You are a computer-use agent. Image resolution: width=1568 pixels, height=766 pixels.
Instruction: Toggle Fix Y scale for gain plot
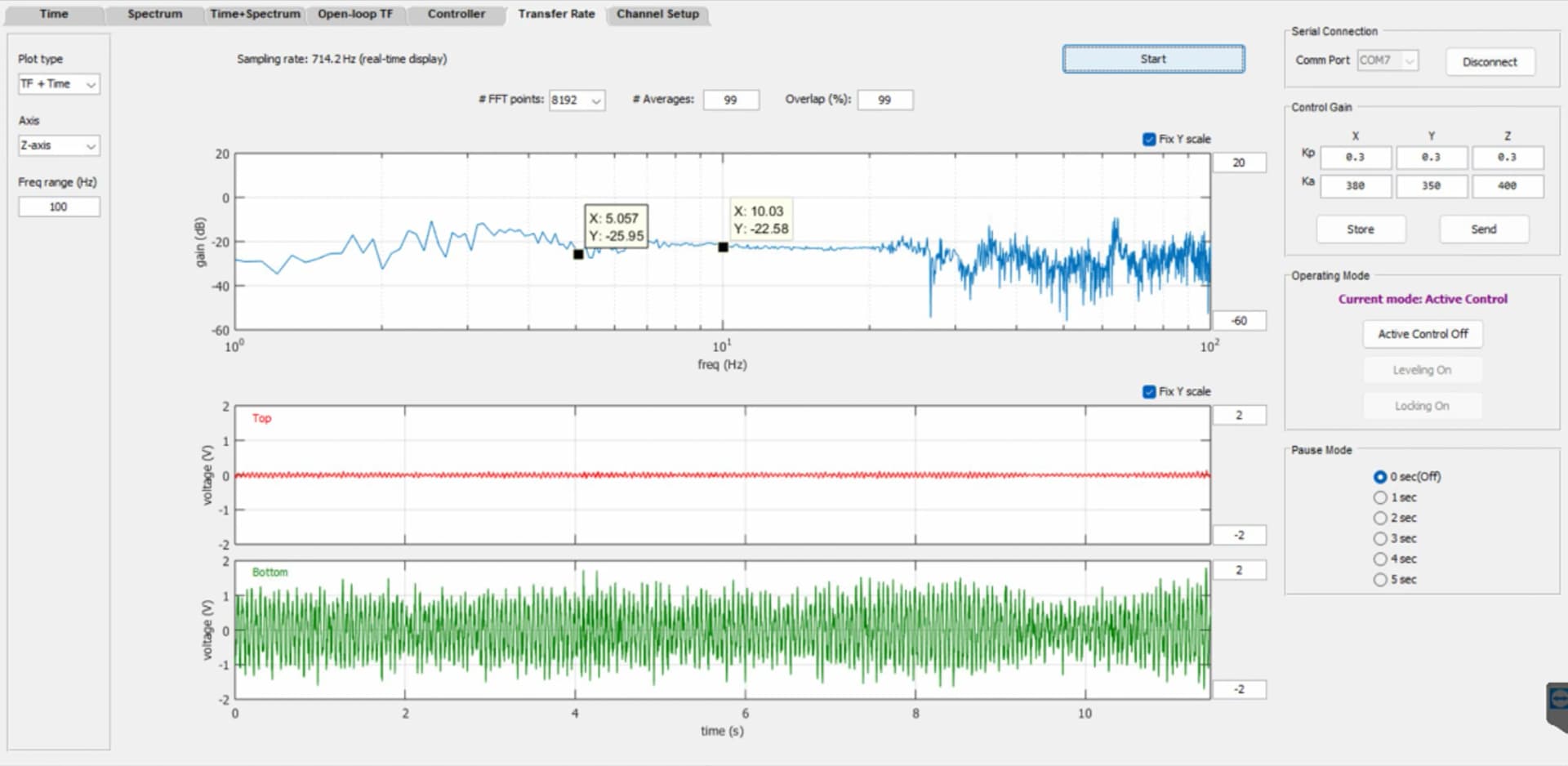1149,139
